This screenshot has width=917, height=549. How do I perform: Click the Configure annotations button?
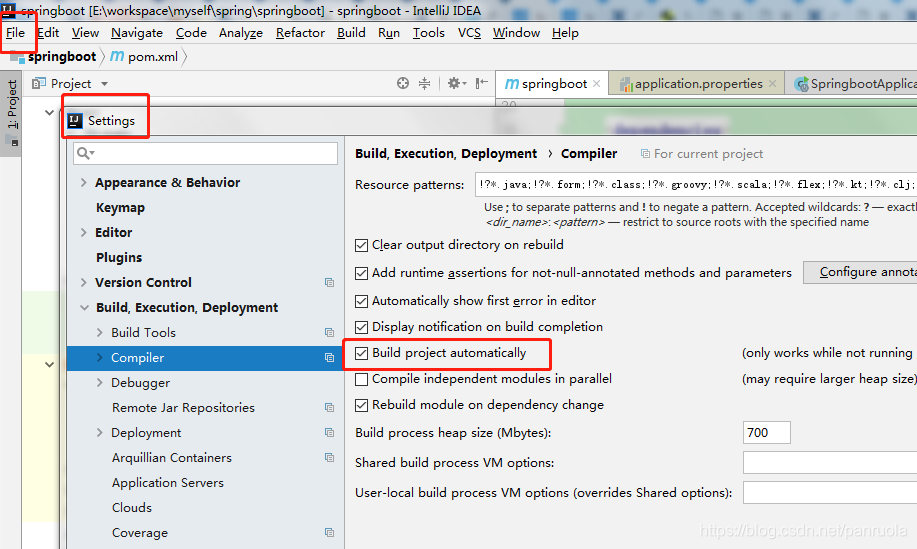860,272
